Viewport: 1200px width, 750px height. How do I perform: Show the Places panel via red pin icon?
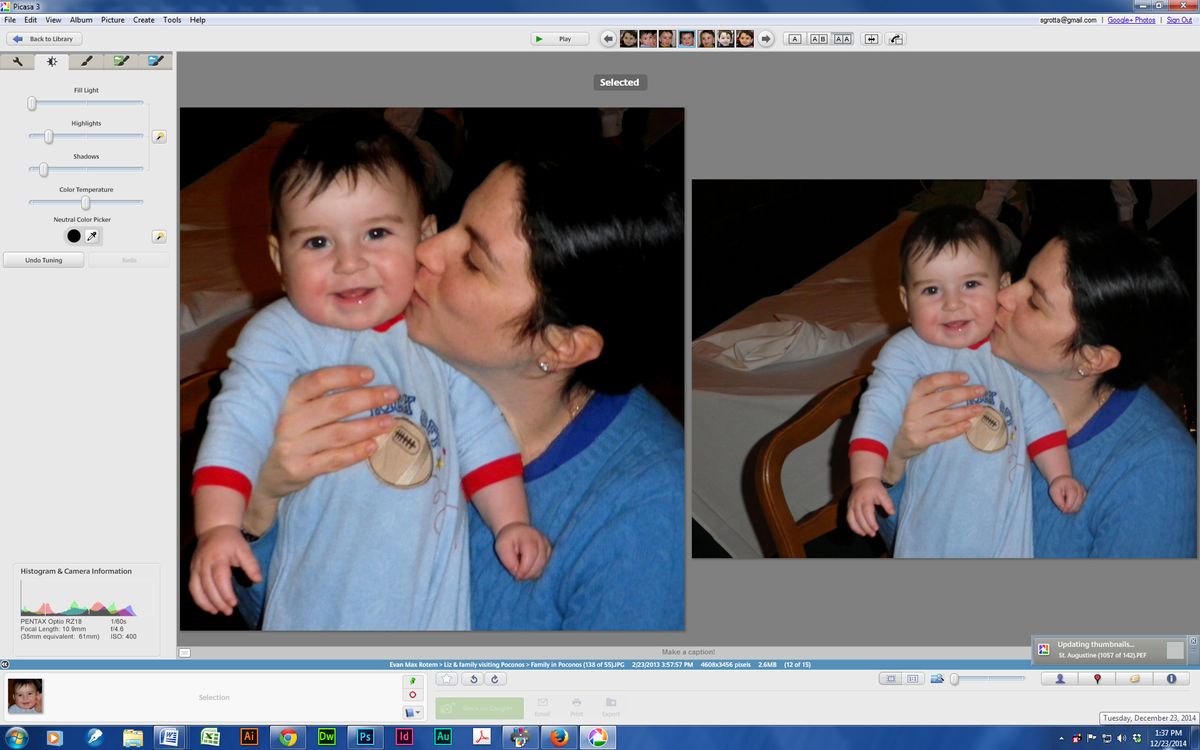tap(1096, 678)
